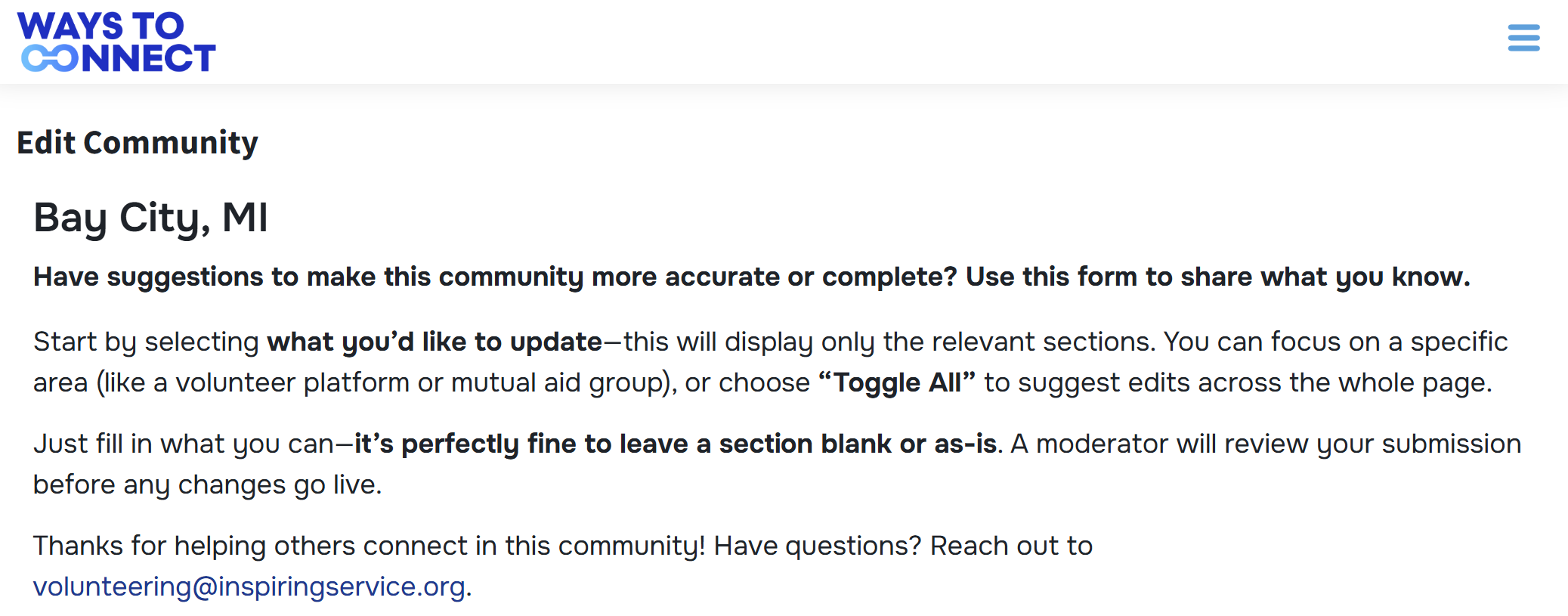The width and height of the screenshot is (1568, 616).
Task: Click the "Have questions? Reach out to" text
Action: pyautogui.click(x=903, y=546)
